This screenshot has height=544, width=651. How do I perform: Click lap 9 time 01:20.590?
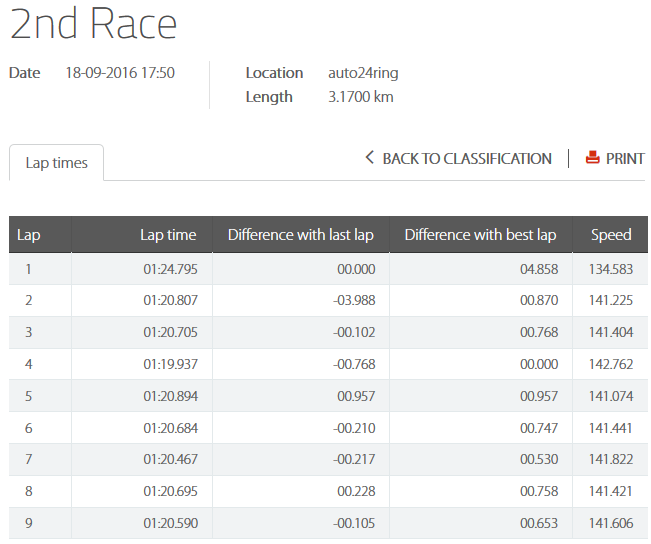pyautogui.click(x=169, y=524)
